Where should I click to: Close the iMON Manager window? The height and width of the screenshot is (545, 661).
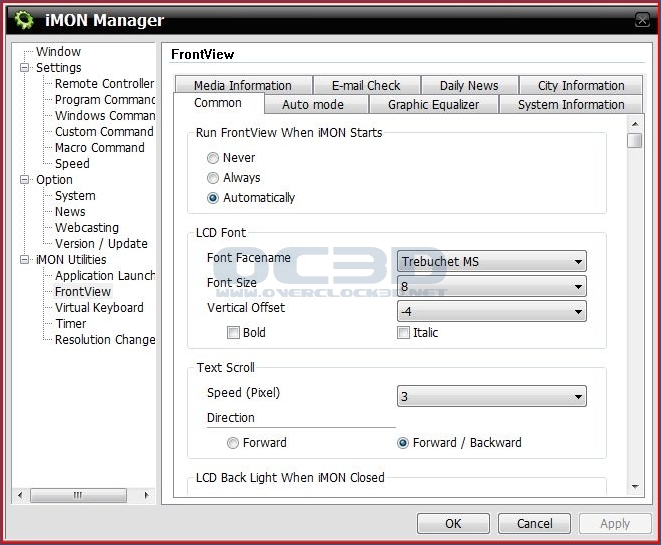click(x=642, y=20)
